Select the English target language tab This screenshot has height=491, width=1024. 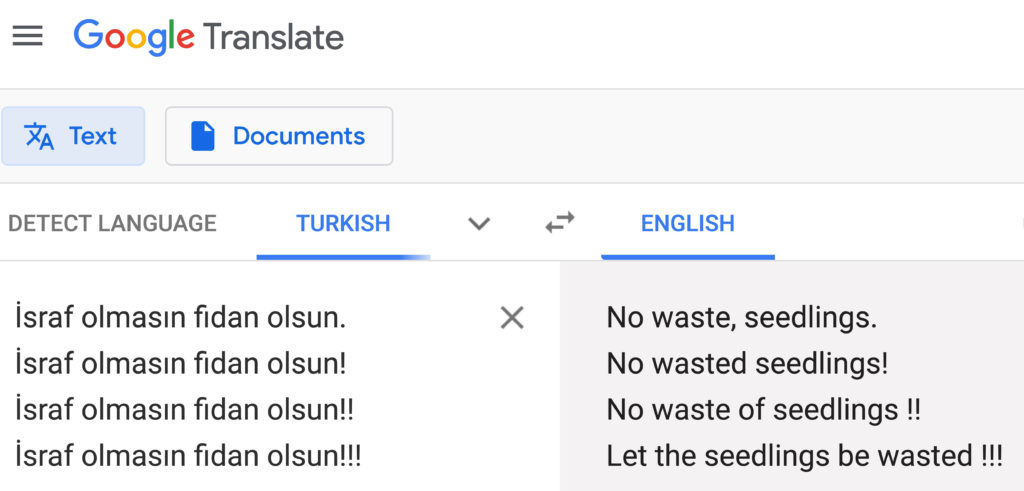(x=688, y=223)
